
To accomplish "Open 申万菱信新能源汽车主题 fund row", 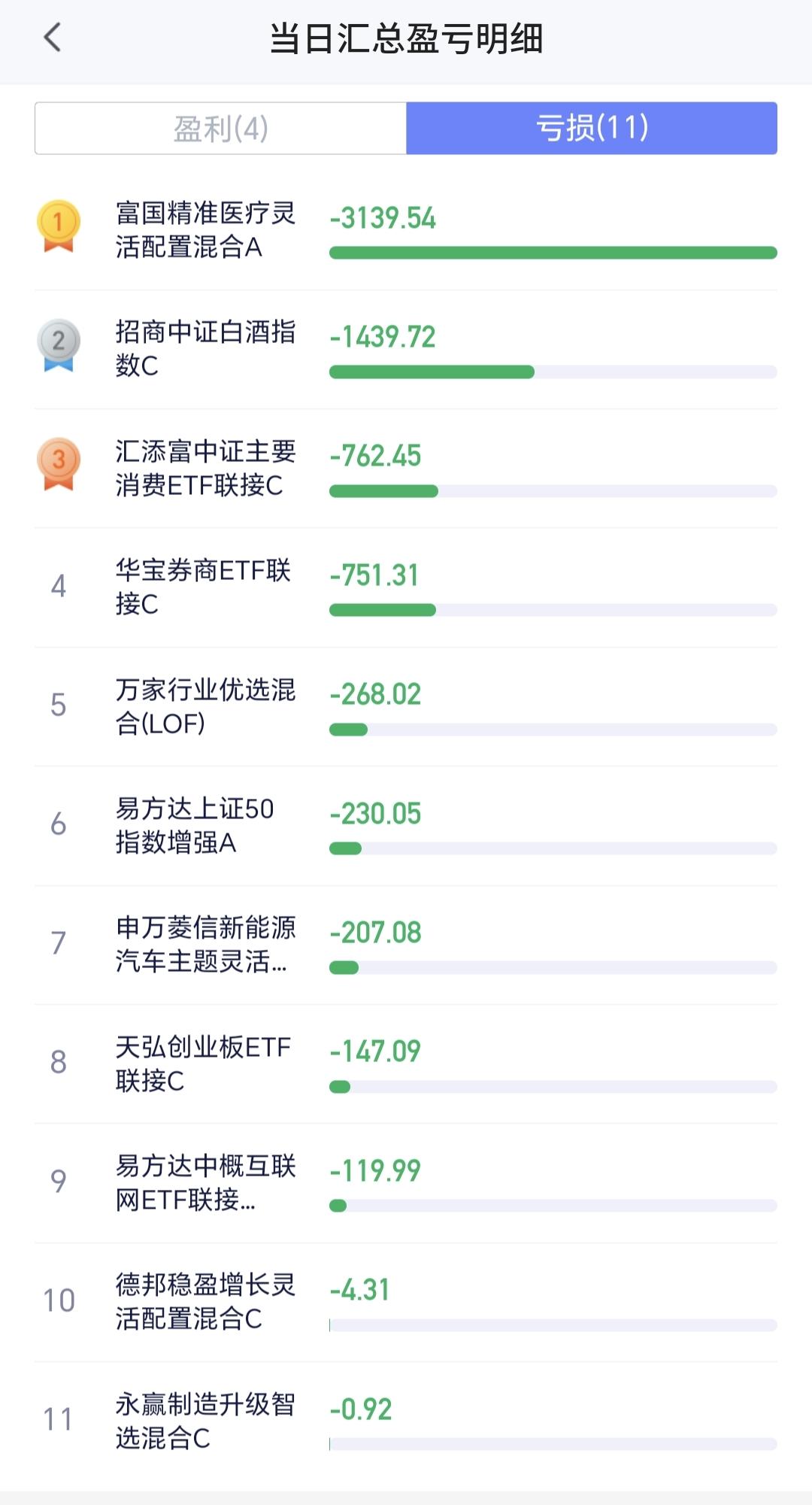I will point(205,944).
